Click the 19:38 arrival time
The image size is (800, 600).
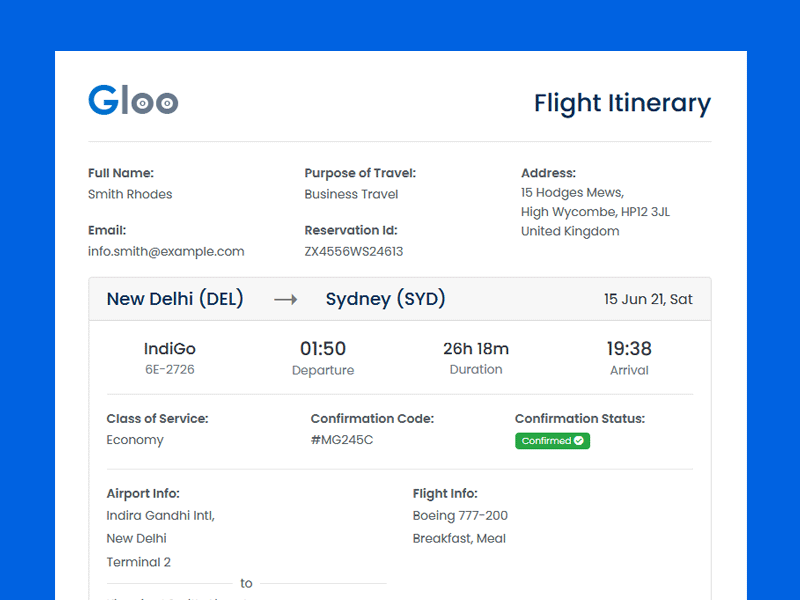[629, 349]
